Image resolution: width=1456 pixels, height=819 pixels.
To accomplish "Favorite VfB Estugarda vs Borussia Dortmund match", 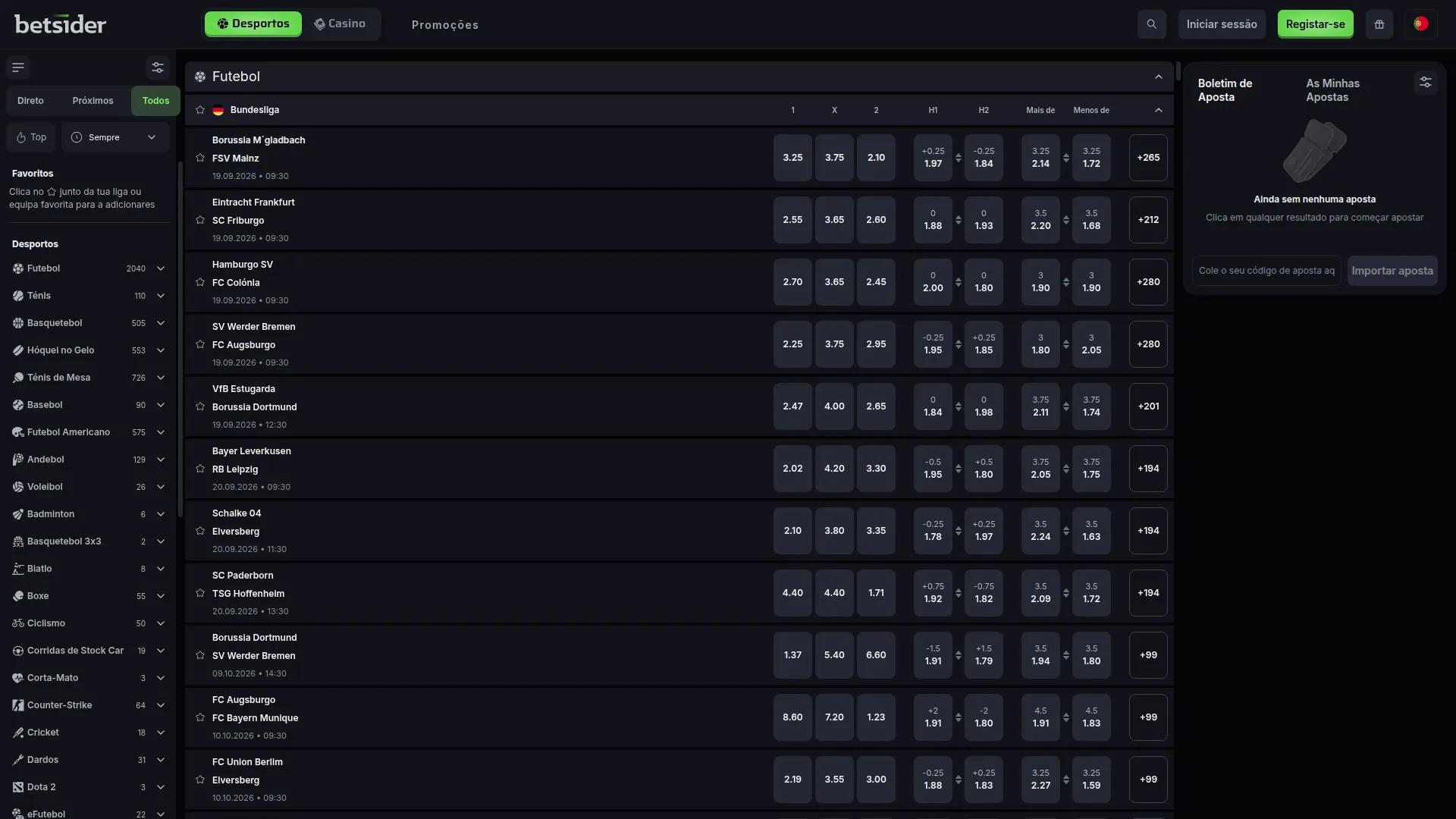I will tap(200, 406).
